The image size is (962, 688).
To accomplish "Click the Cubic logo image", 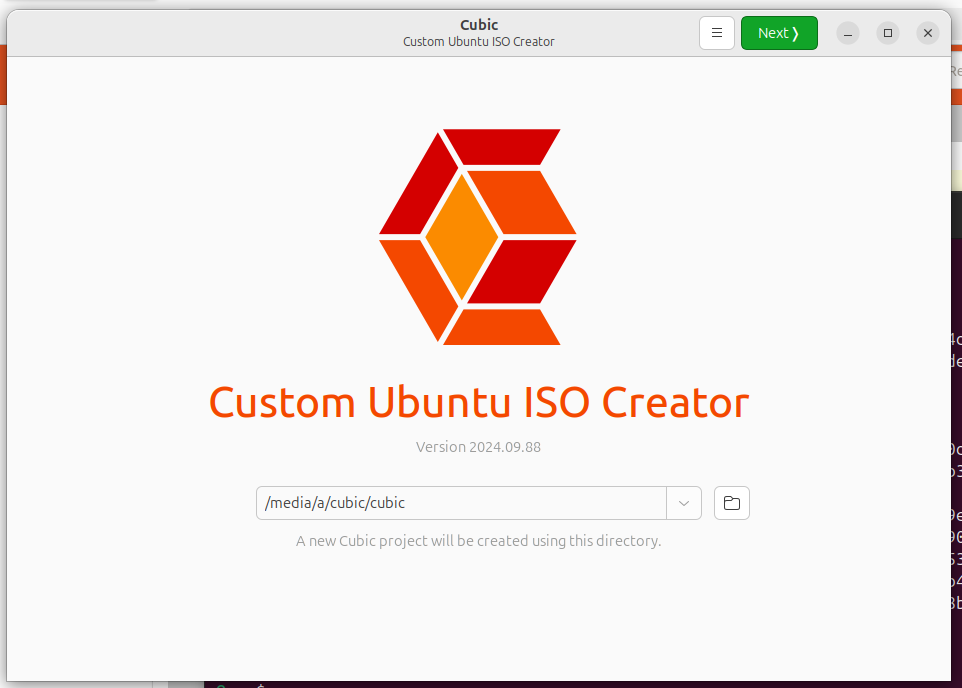I will [478, 237].
